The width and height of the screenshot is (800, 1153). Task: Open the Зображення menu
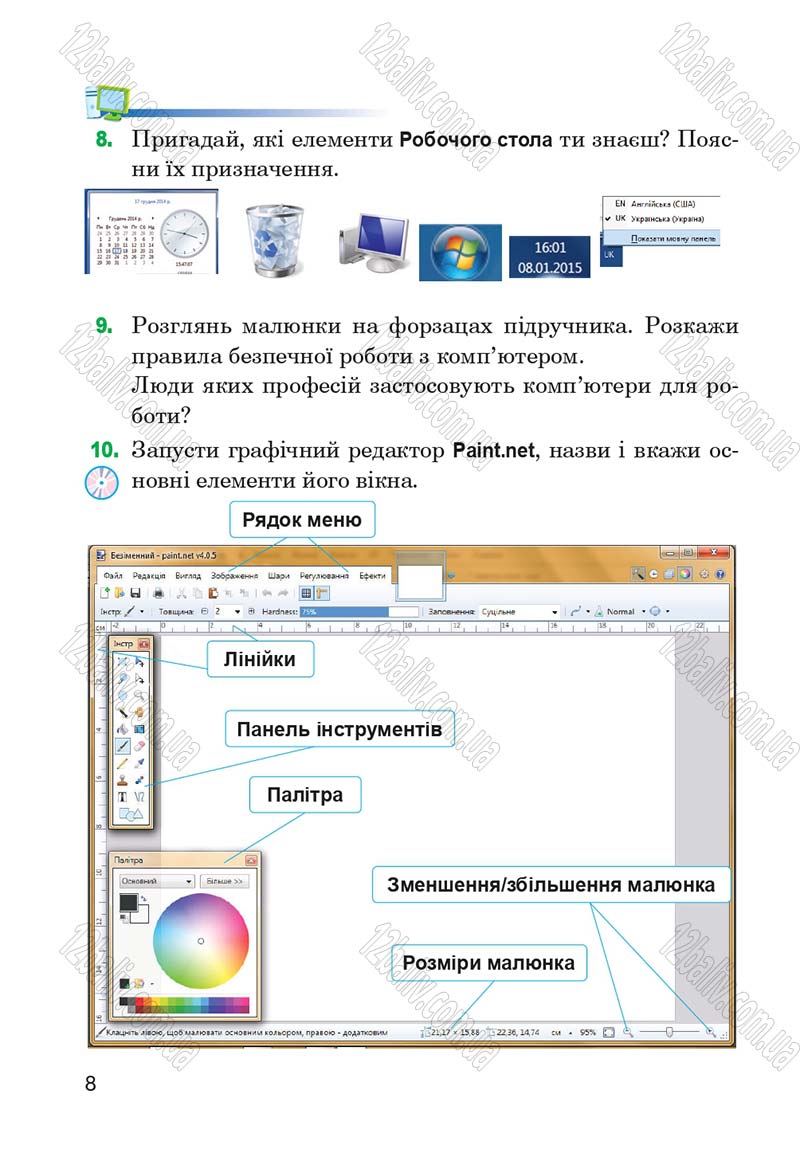(235, 576)
